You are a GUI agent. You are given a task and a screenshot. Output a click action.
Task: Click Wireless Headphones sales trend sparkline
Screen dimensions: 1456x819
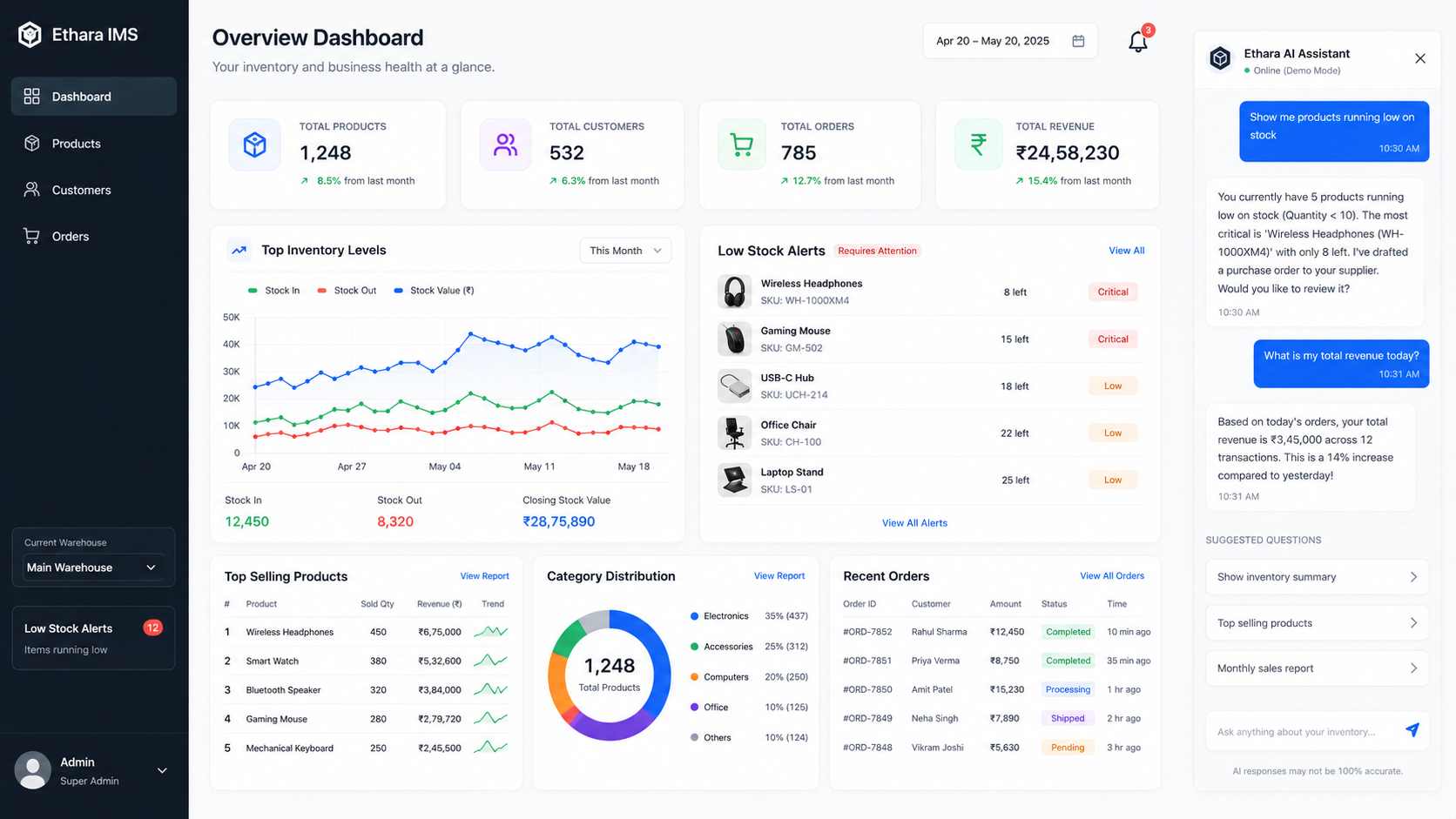491,632
